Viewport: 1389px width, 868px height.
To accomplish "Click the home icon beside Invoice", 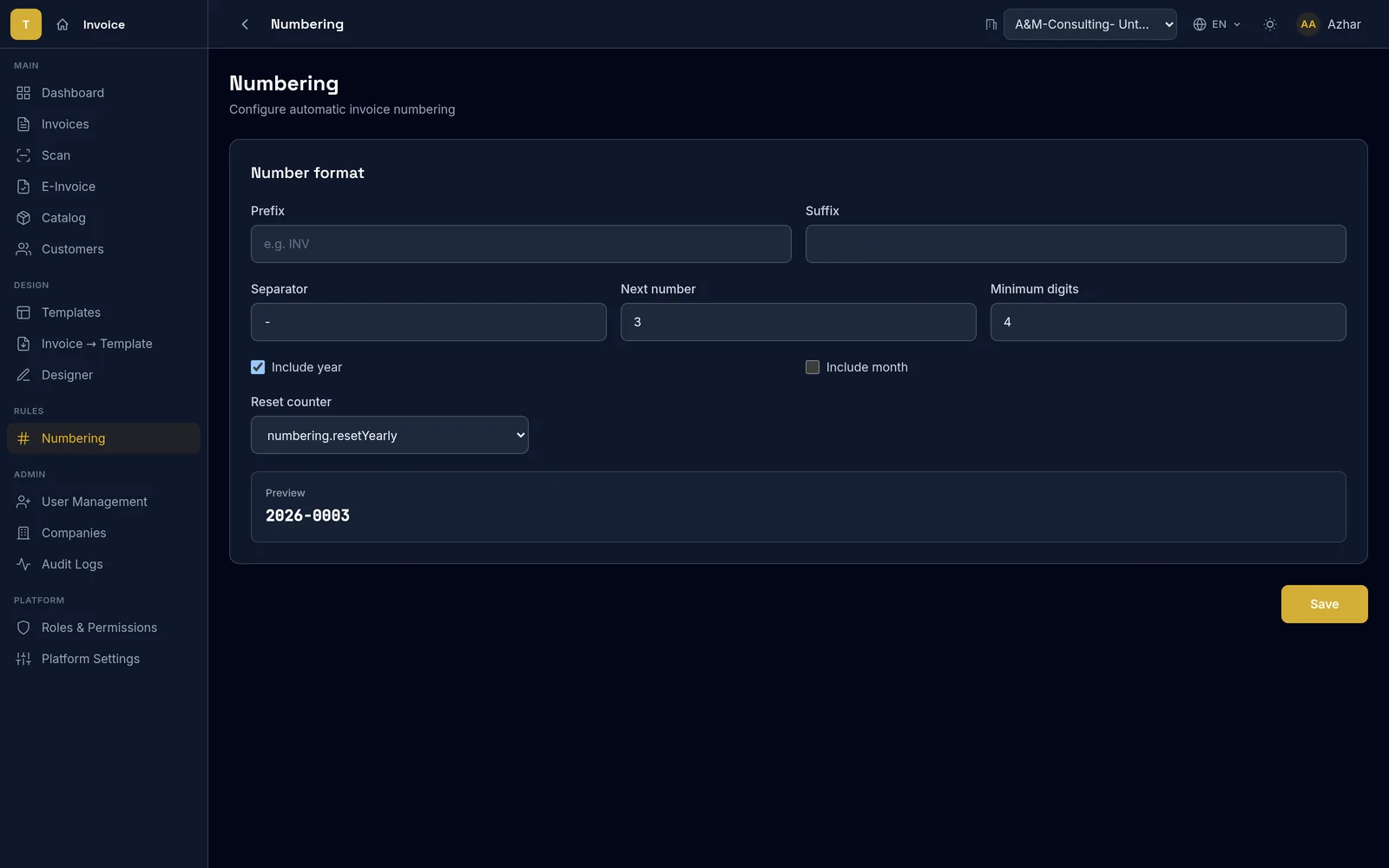I will click(63, 24).
